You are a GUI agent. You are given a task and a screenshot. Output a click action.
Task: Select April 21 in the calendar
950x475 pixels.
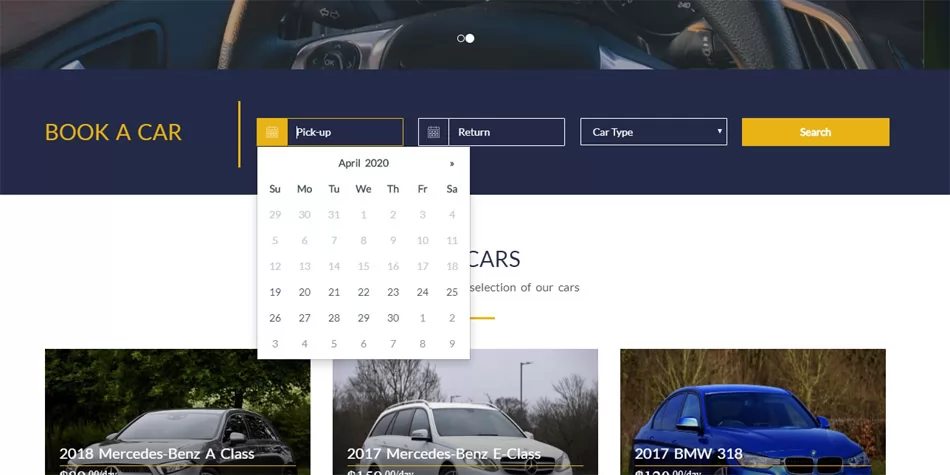(334, 292)
